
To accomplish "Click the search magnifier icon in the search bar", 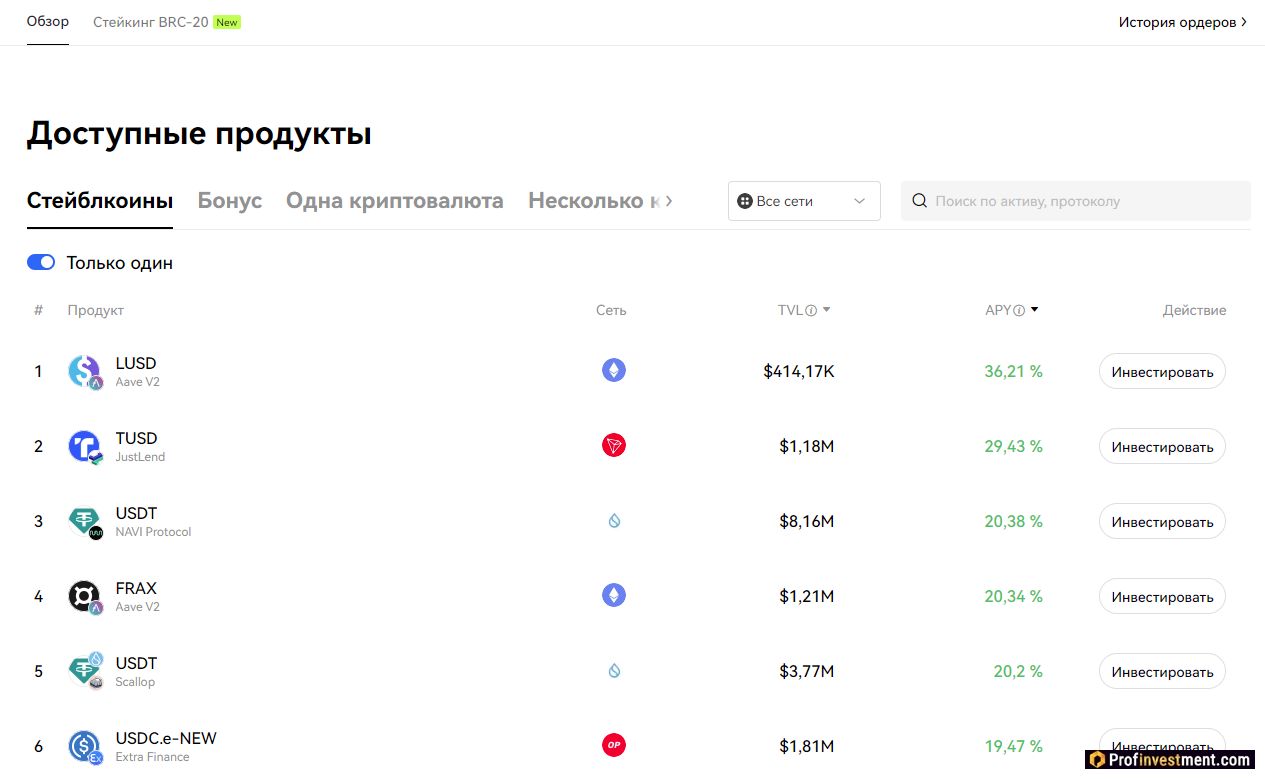I will 919,200.
